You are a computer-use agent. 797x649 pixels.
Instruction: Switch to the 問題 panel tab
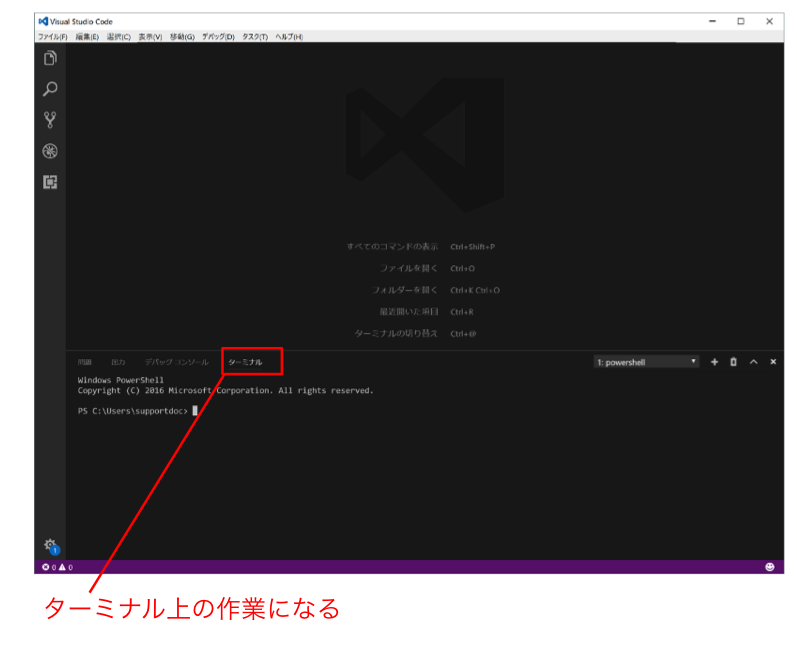[x=84, y=362]
